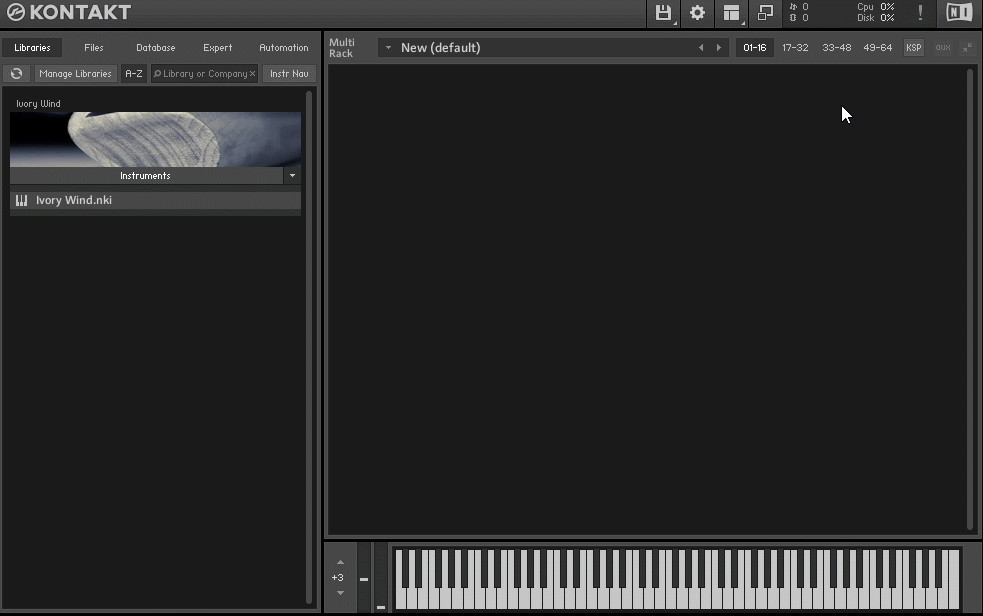Click the voice count readout

(799, 7)
